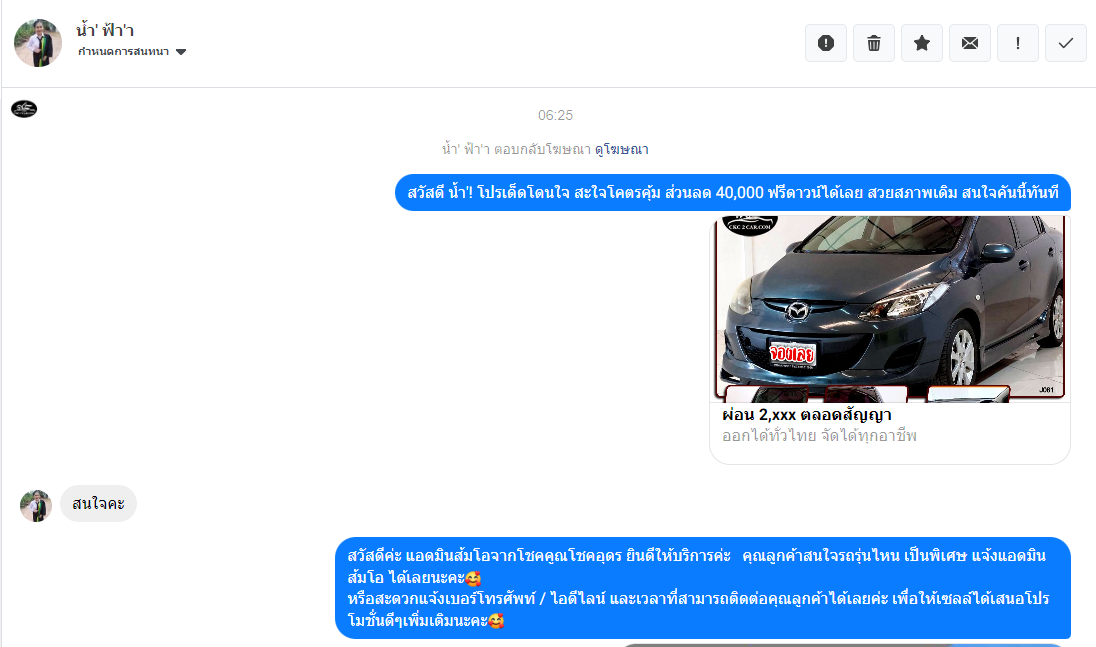The height and width of the screenshot is (647, 1096).
Task: Flag conversation as priority with exclamation icon
Action: coord(1018,43)
